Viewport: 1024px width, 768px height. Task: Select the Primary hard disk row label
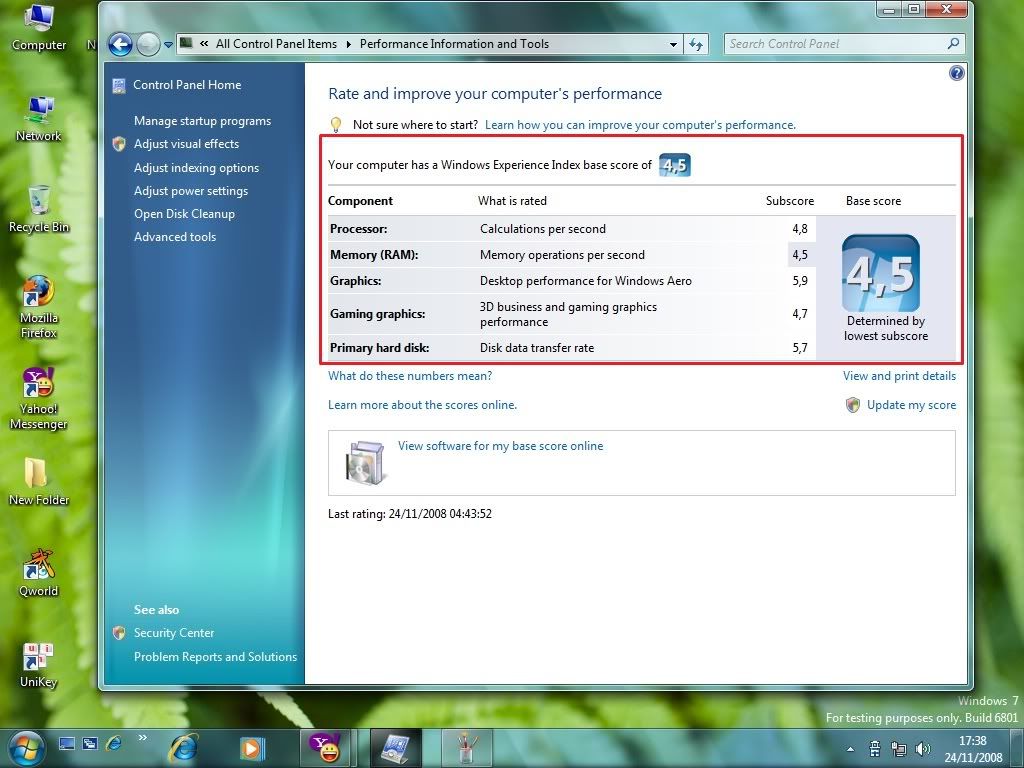[379, 347]
